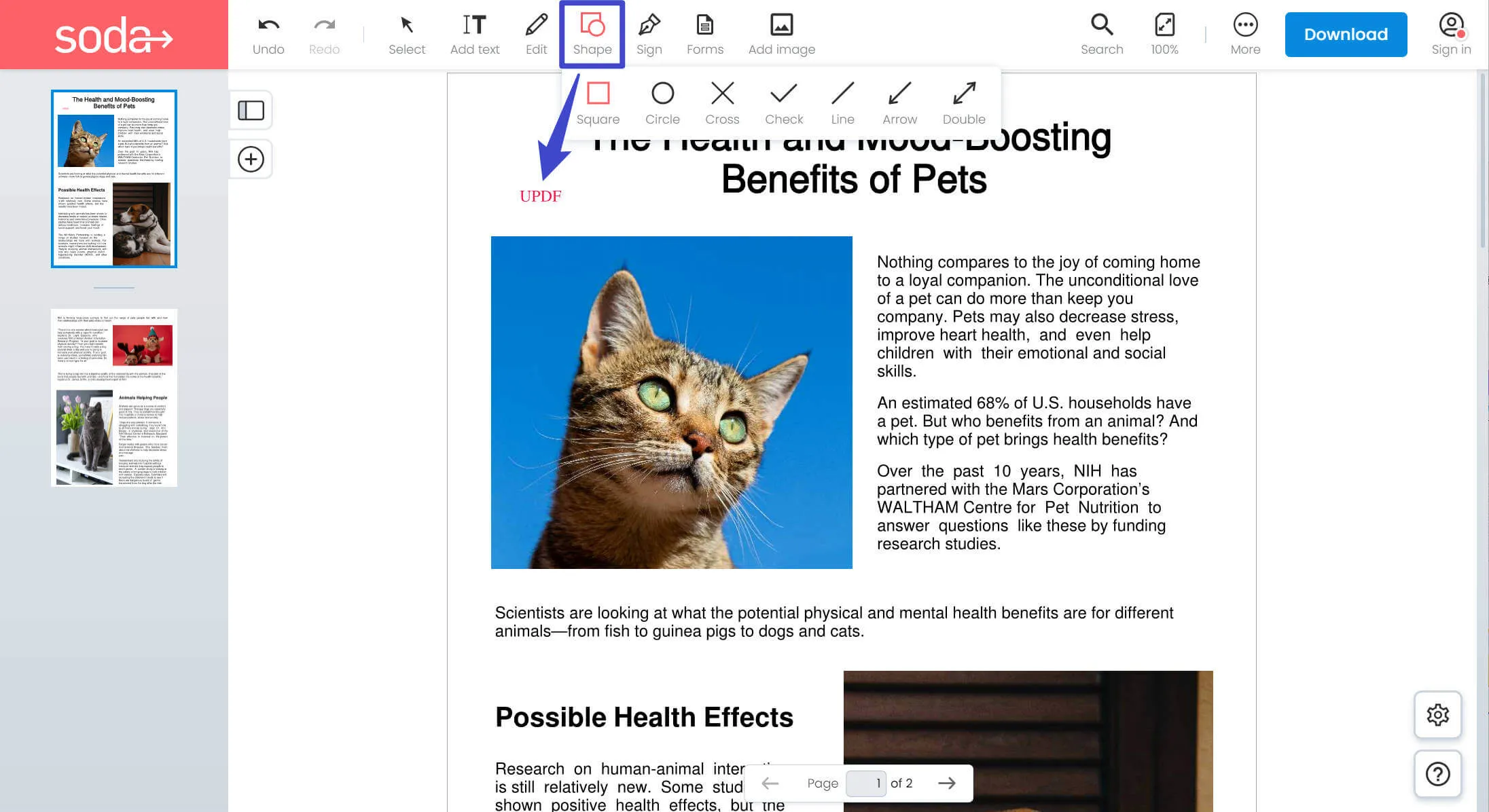Click the Download button

pos(1347,35)
